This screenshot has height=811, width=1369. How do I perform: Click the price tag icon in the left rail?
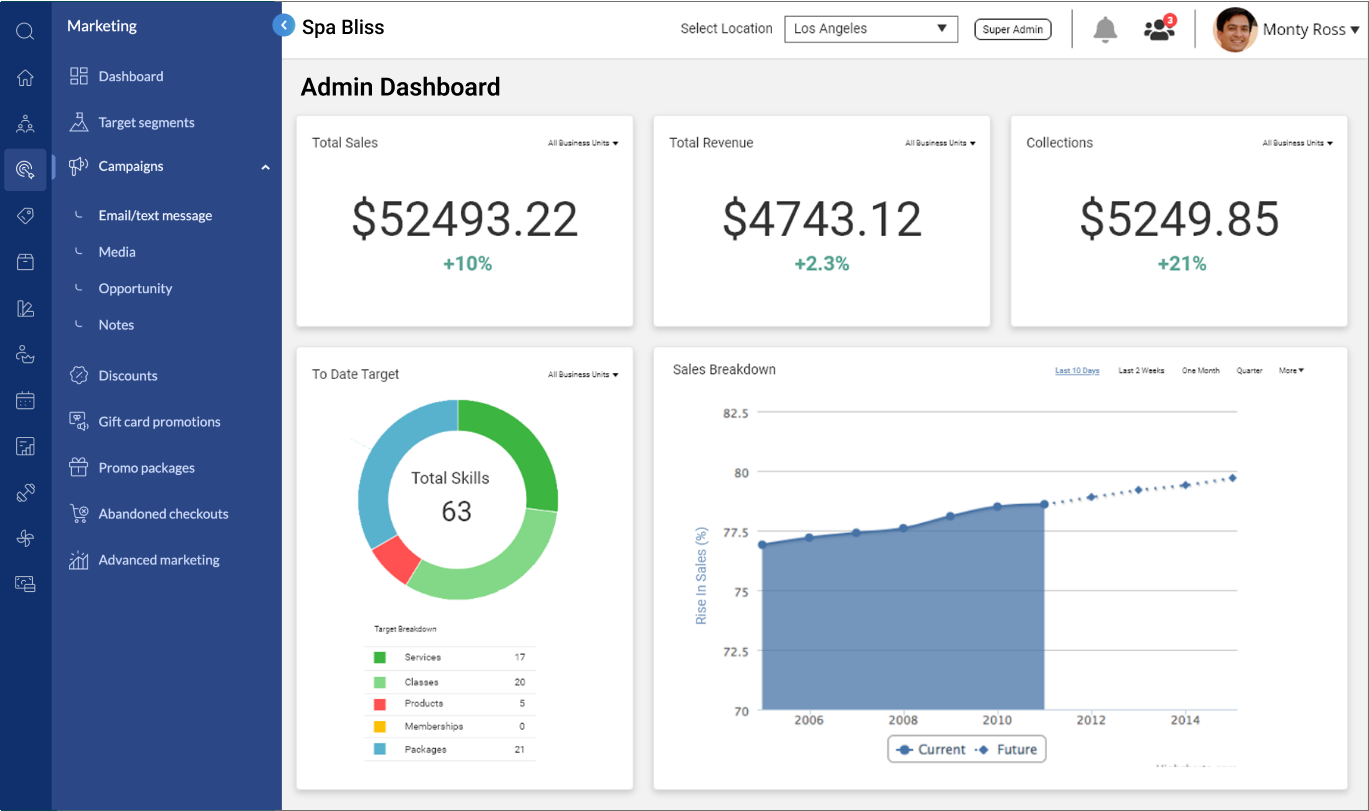click(25, 216)
